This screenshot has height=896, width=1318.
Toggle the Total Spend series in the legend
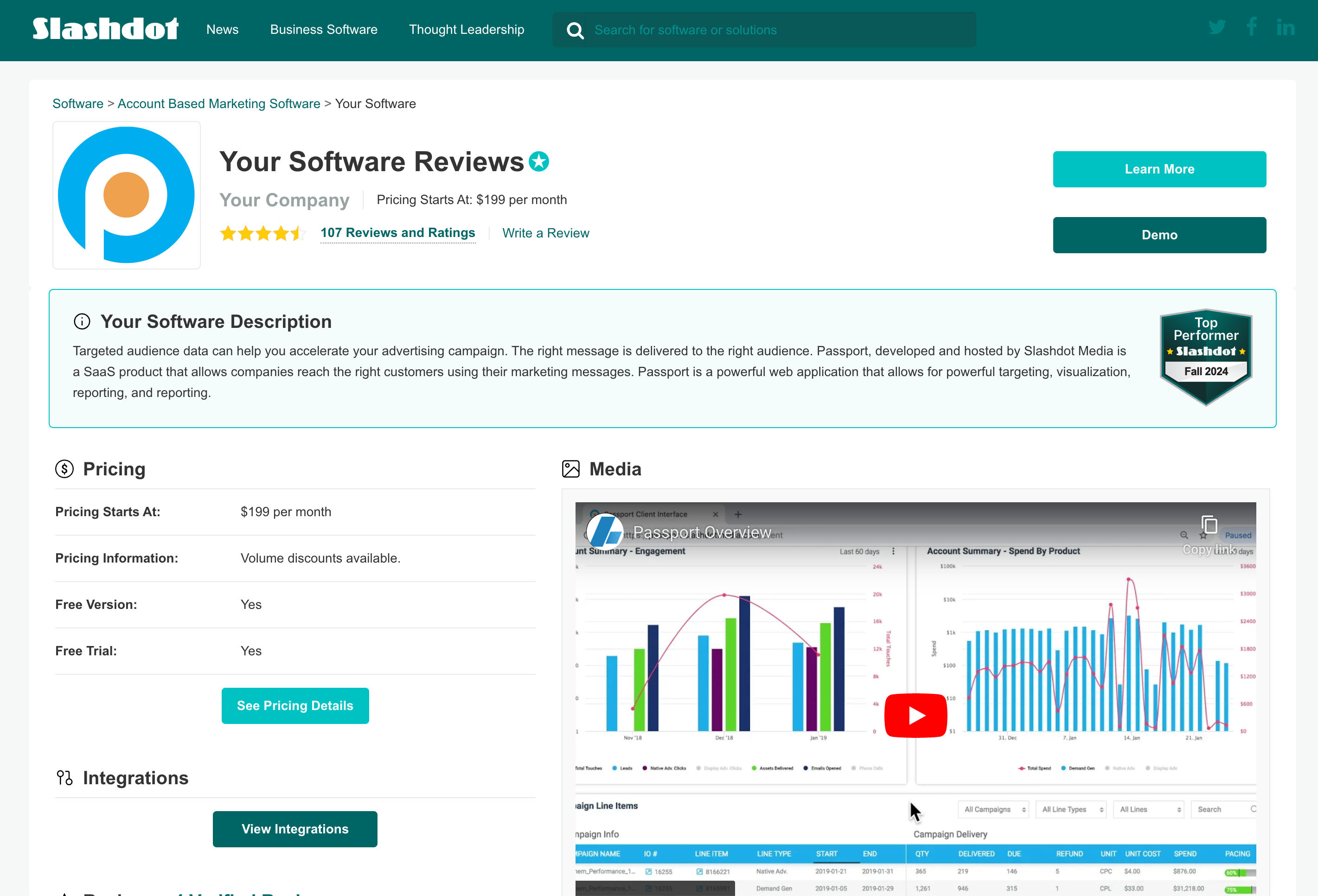pyautogui.click(x=1036, y=768)
